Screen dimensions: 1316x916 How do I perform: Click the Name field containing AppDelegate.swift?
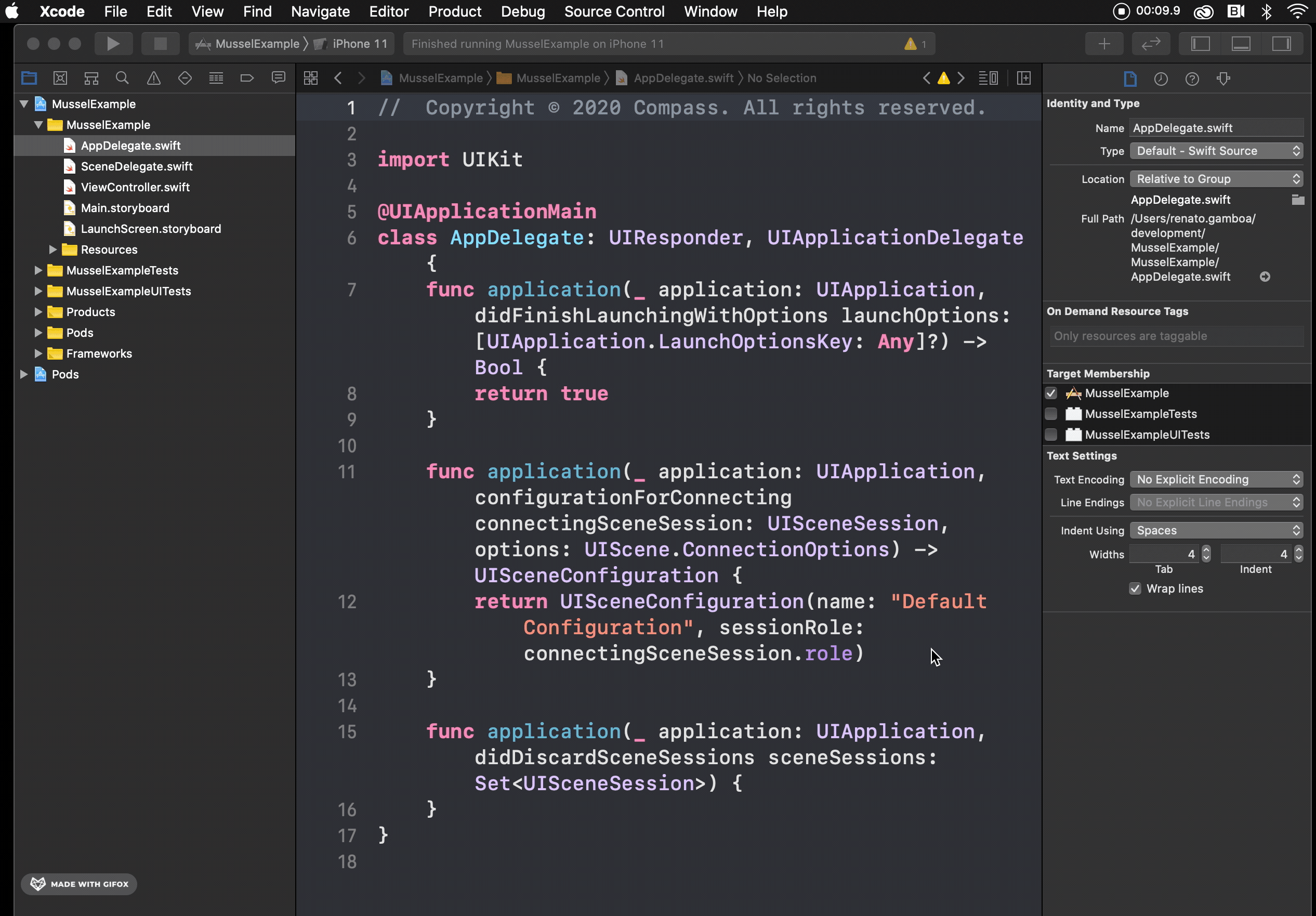(1216, 128)
